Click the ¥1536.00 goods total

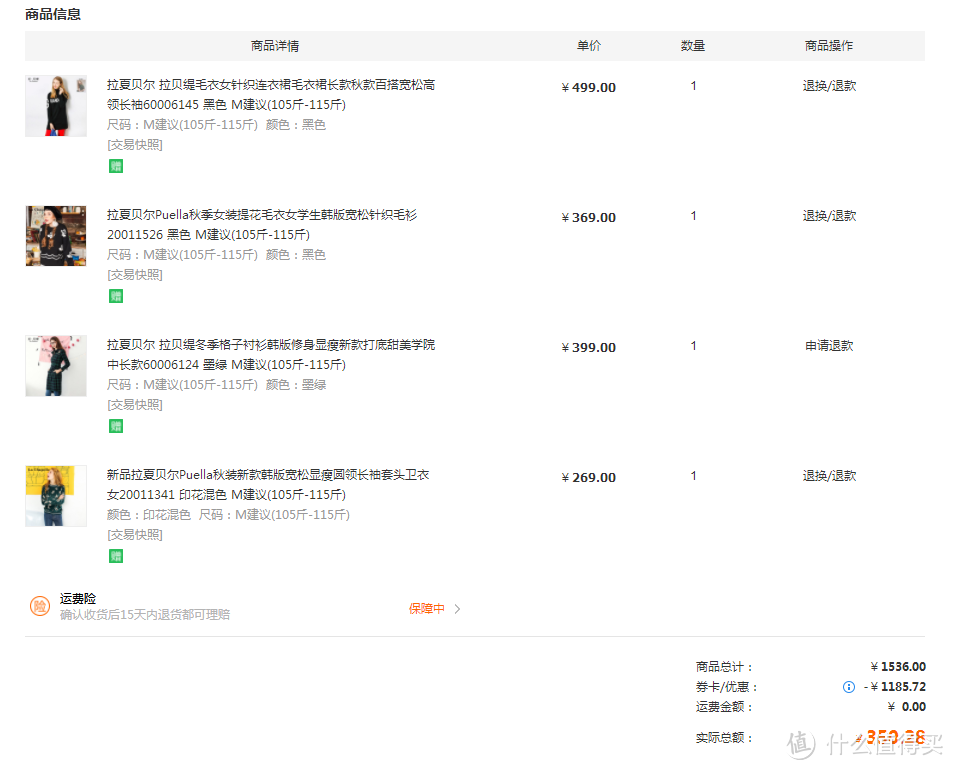pyautogui.click(x=898, y=667)
